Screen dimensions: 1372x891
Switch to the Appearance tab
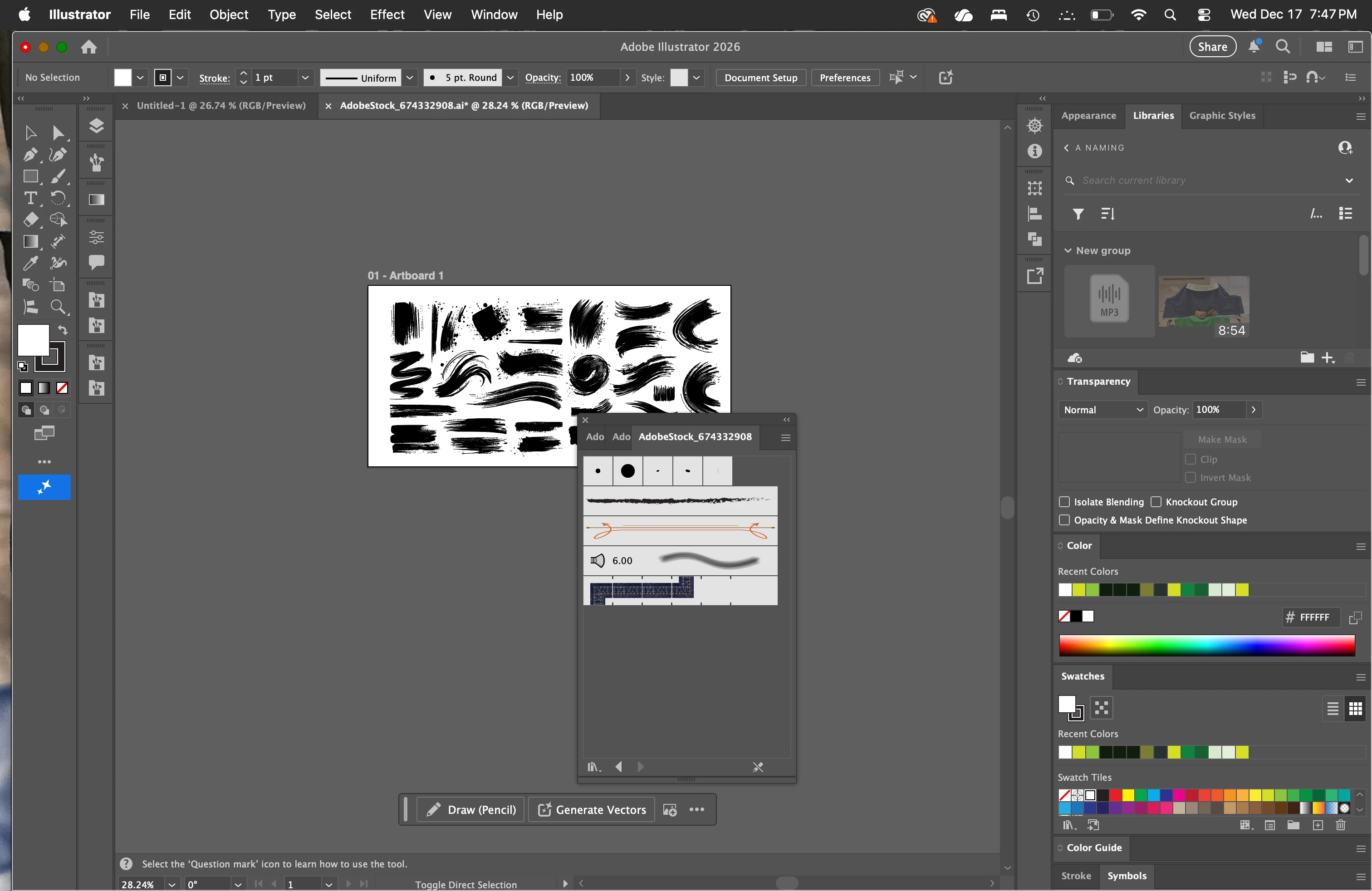pos(1088,115)
